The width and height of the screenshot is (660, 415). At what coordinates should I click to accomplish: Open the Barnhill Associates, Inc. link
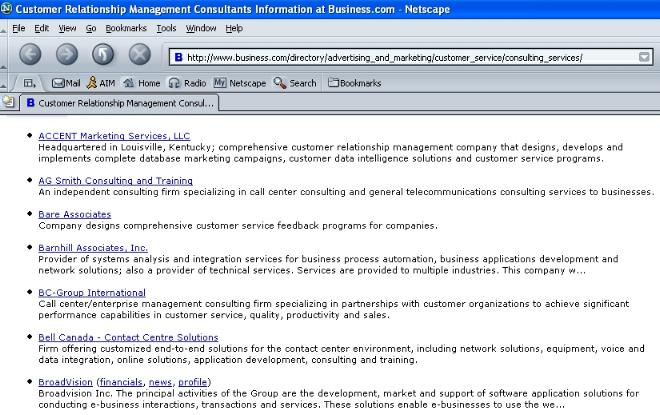(93, 248)
